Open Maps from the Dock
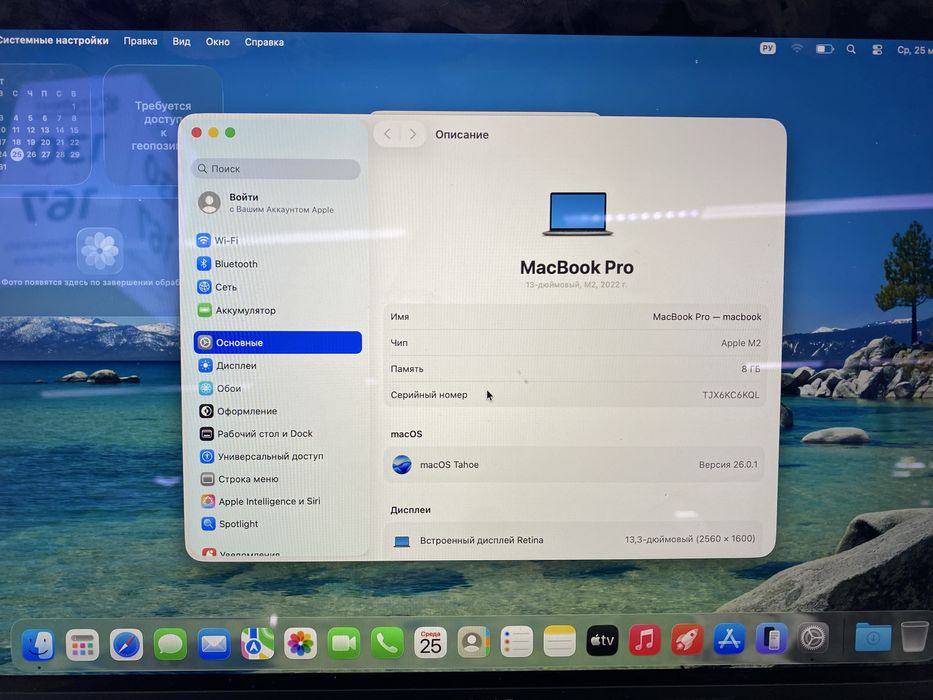This screenshot has width=933, height=700. click(x=257, y=643)
